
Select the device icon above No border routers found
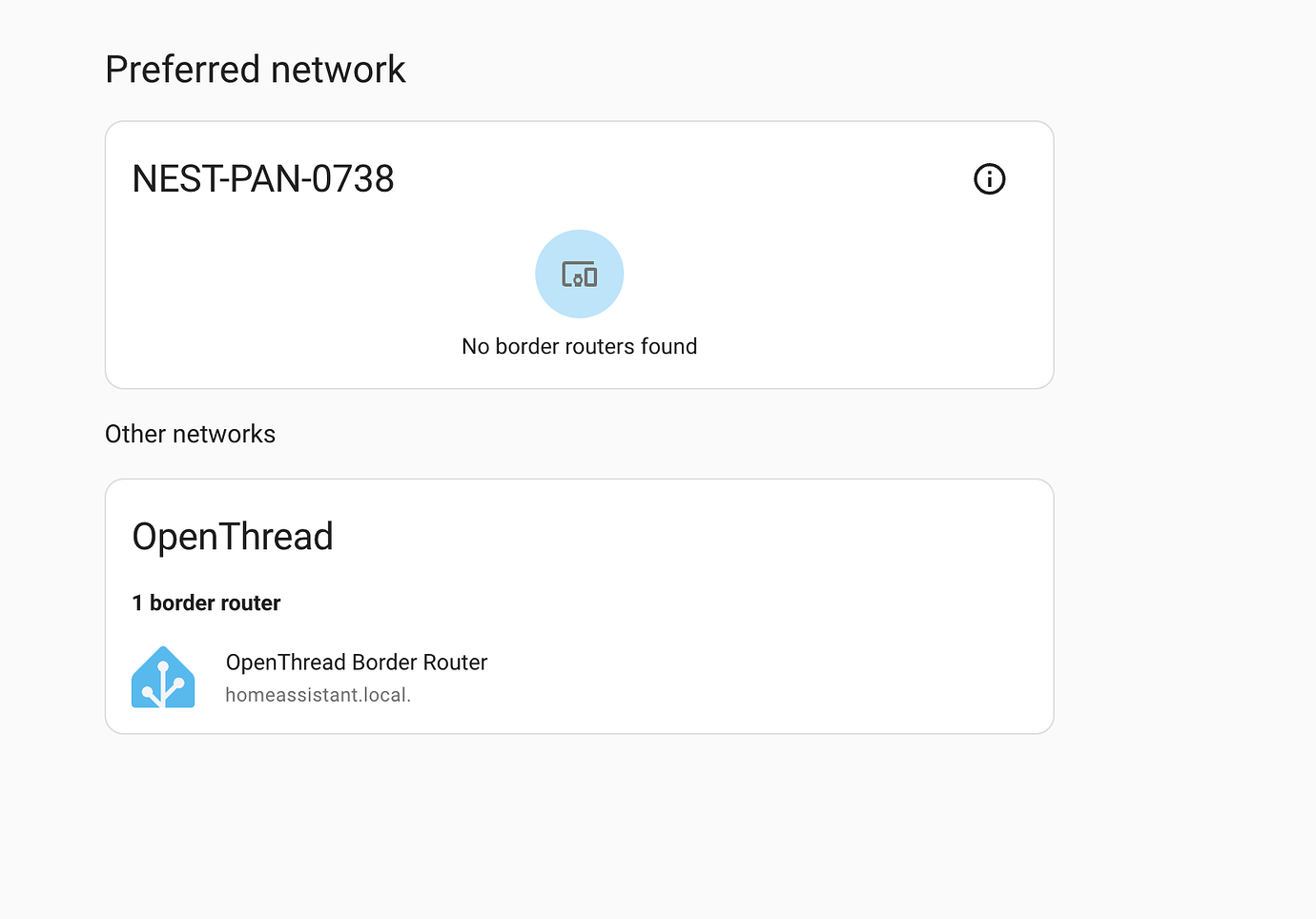click(x=579, y=274)
